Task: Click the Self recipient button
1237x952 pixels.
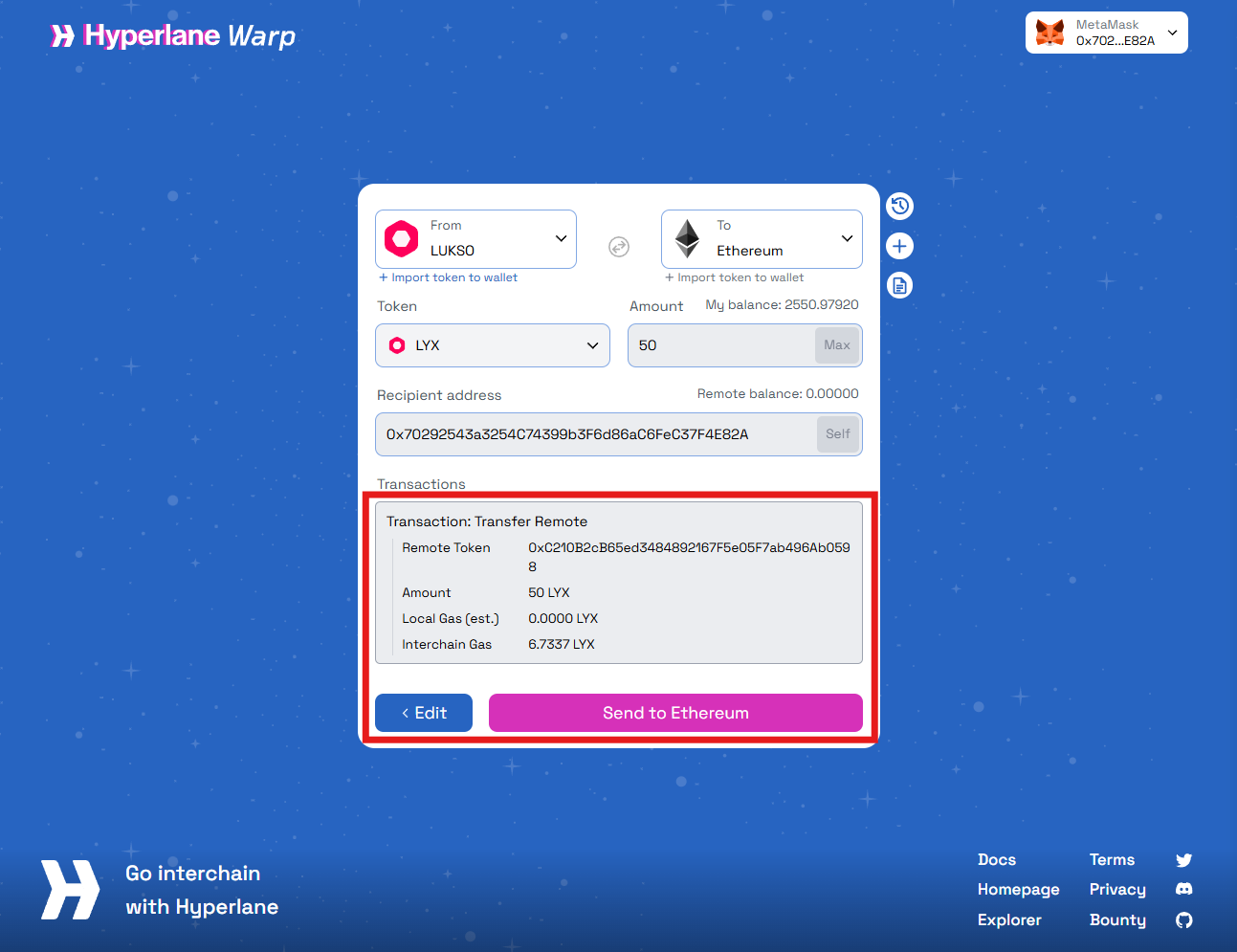Action: (838, 434)
